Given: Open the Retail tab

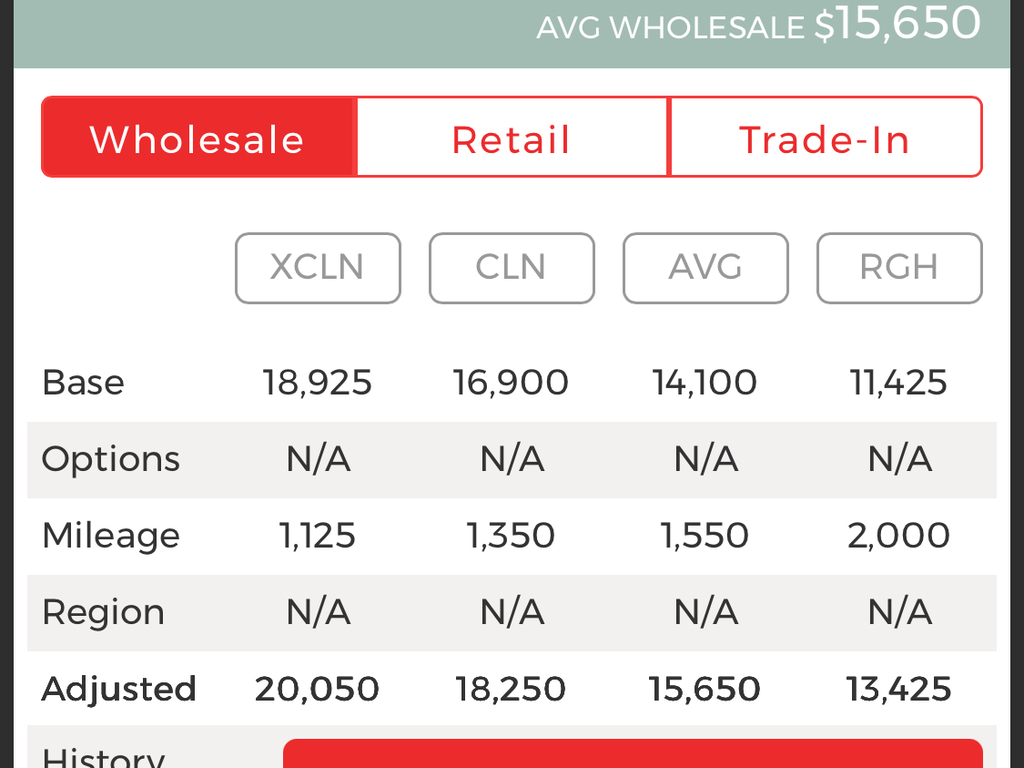Looking at the screenshot, I should [x=512, y=137].
